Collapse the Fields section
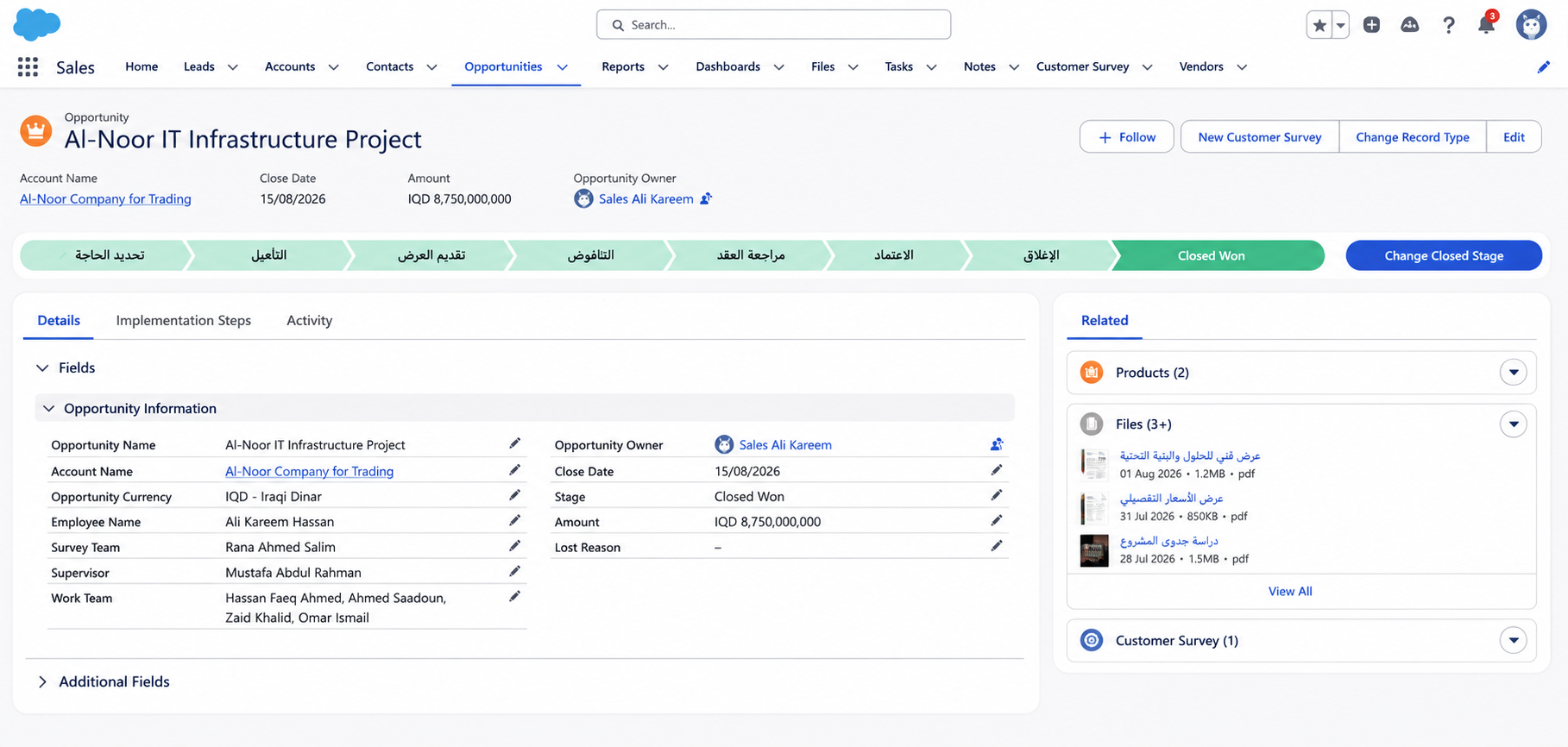This screenshot has height=747, width=1568. click(42, 367)
